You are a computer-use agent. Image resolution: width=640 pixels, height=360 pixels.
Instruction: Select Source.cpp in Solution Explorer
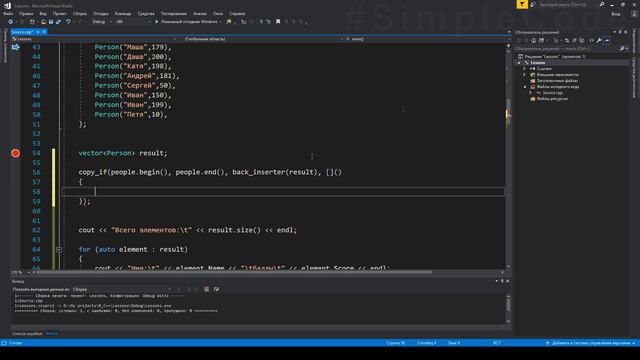550,93
